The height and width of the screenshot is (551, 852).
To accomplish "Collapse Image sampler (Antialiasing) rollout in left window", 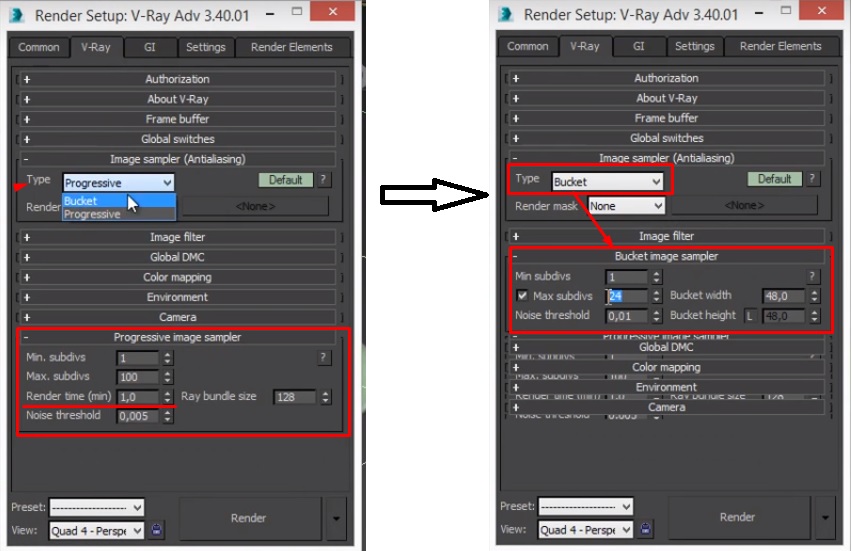I will coord(178,159).
